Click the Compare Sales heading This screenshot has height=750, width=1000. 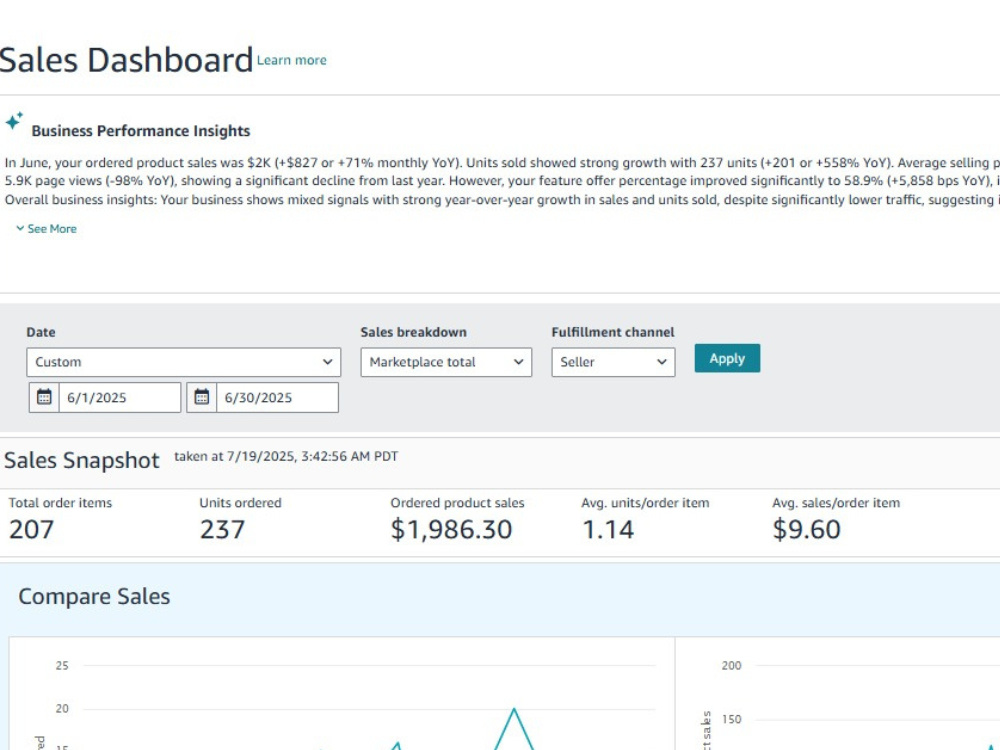point(94,596)
